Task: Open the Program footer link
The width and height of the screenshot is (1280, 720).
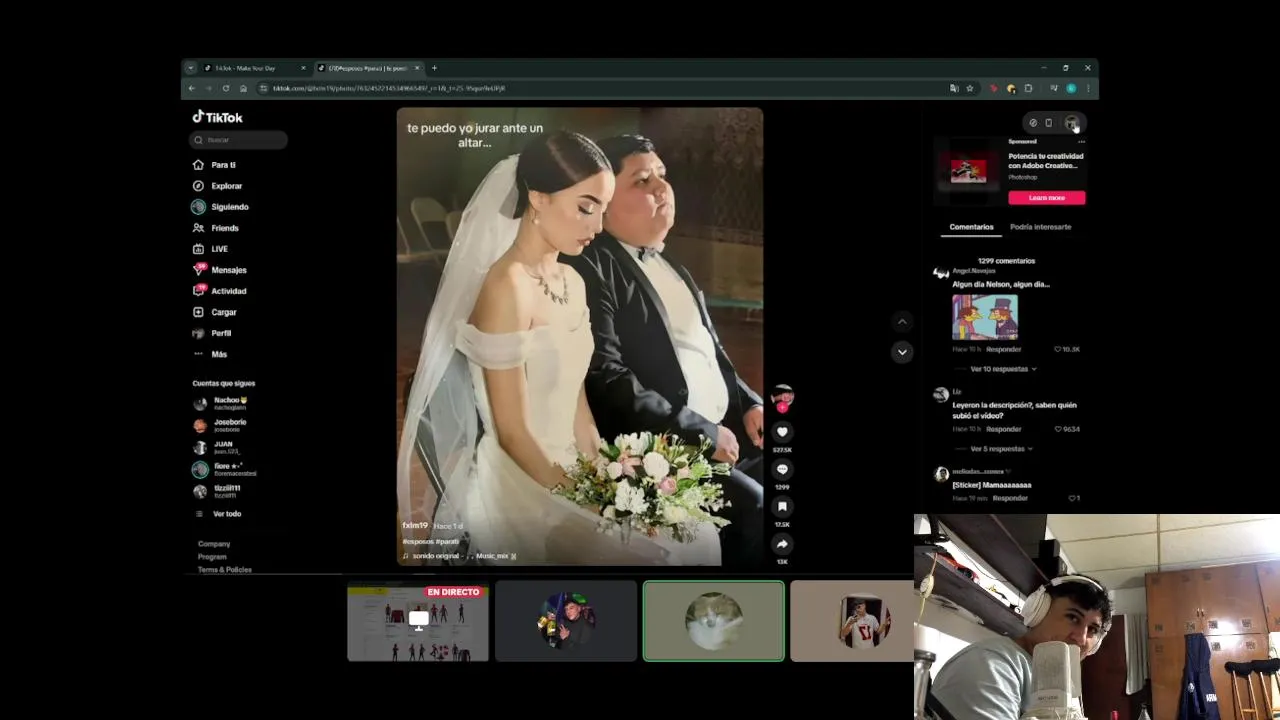Action: pos(212,557)
